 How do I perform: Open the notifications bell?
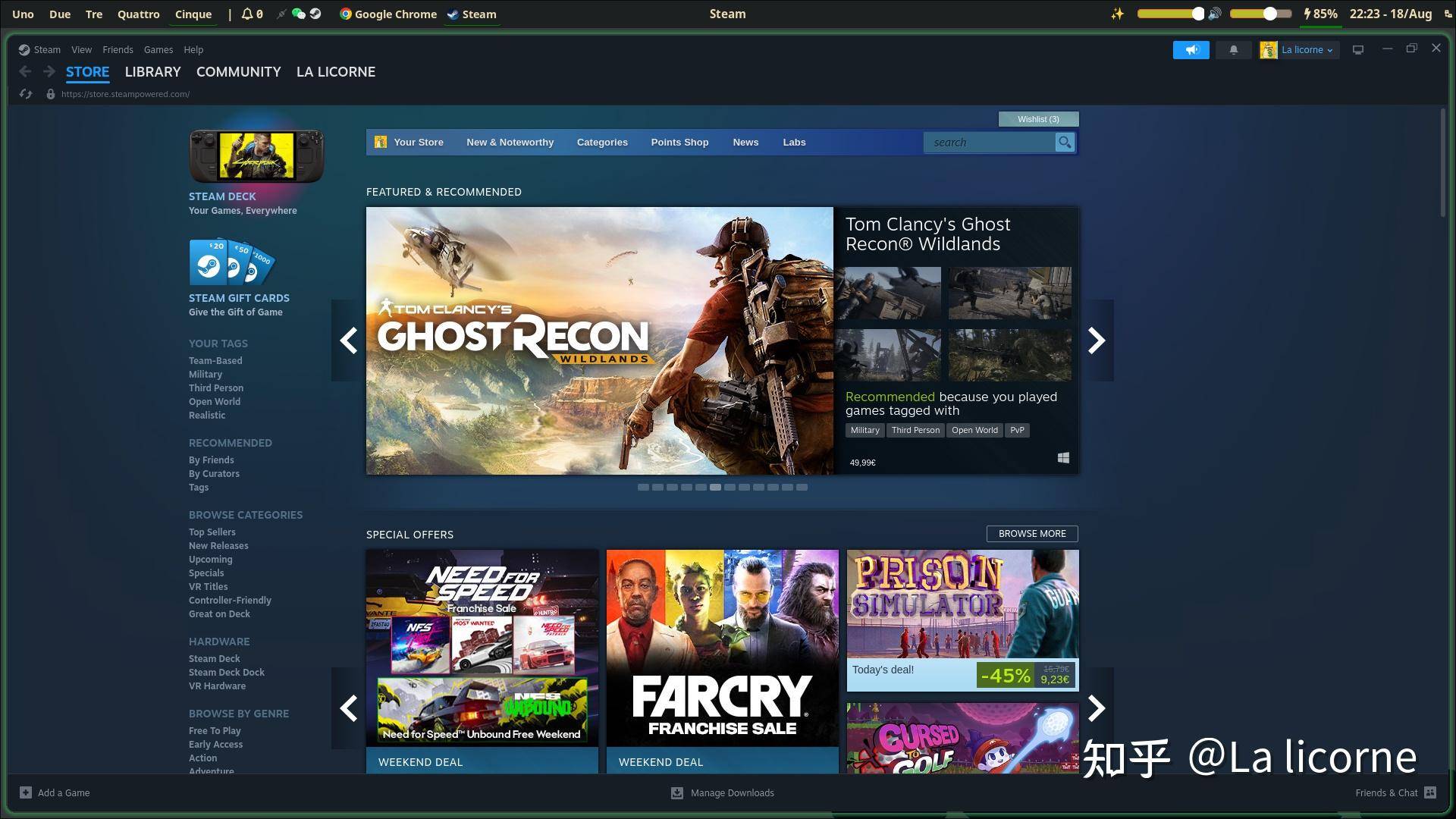(1233, 50)
